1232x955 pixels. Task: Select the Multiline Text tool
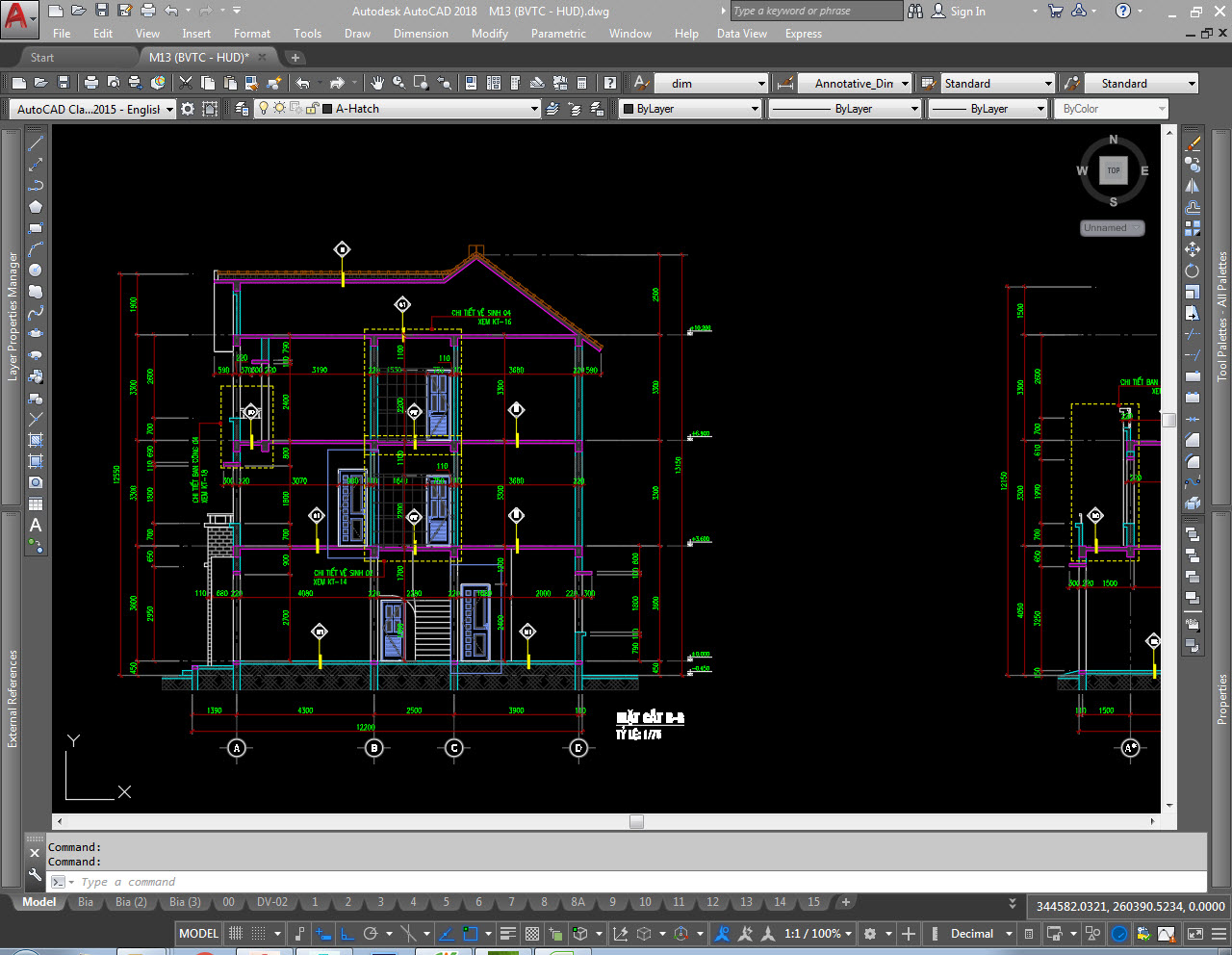[36, 525]
